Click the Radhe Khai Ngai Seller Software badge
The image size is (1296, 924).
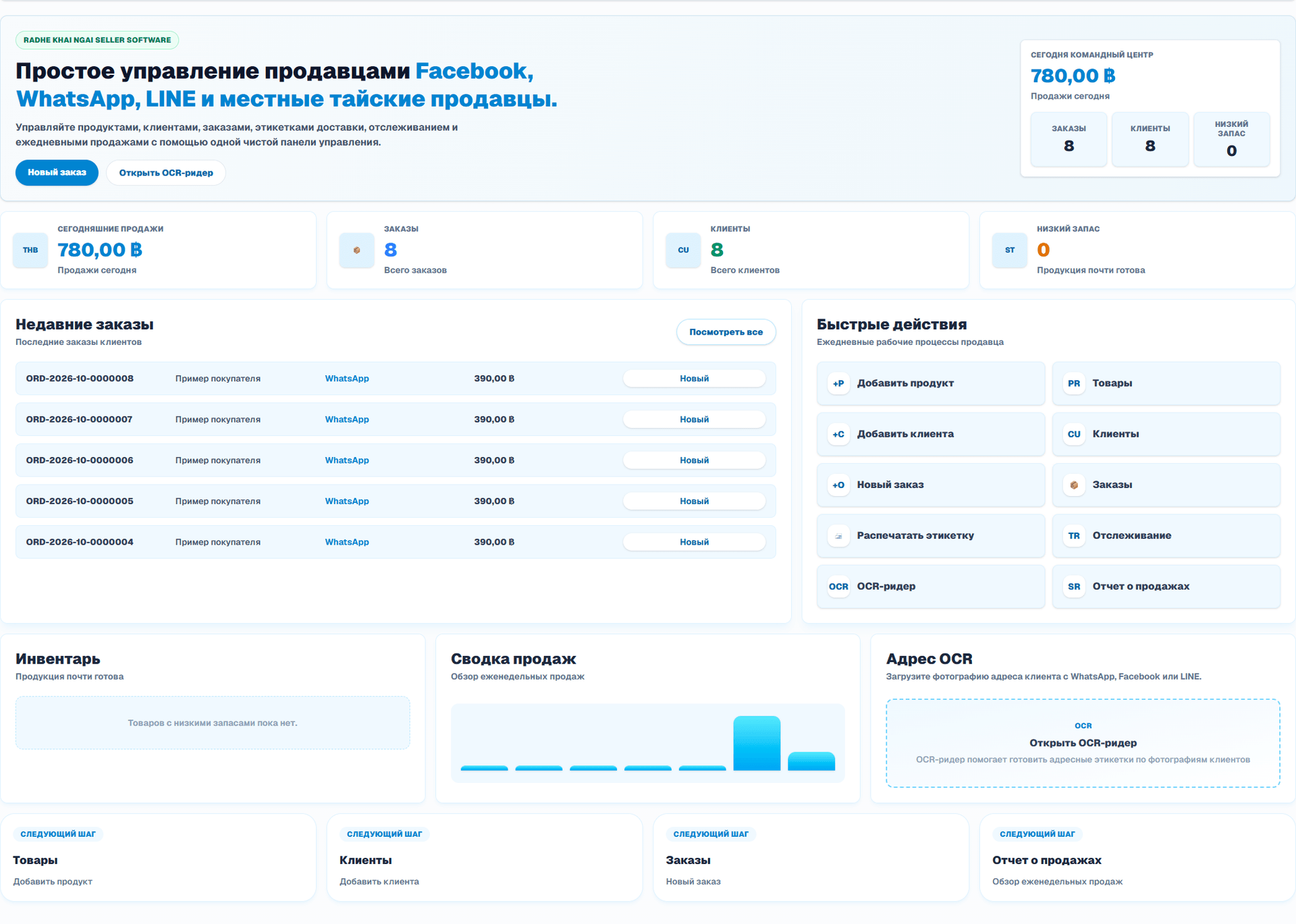(97, 40)
